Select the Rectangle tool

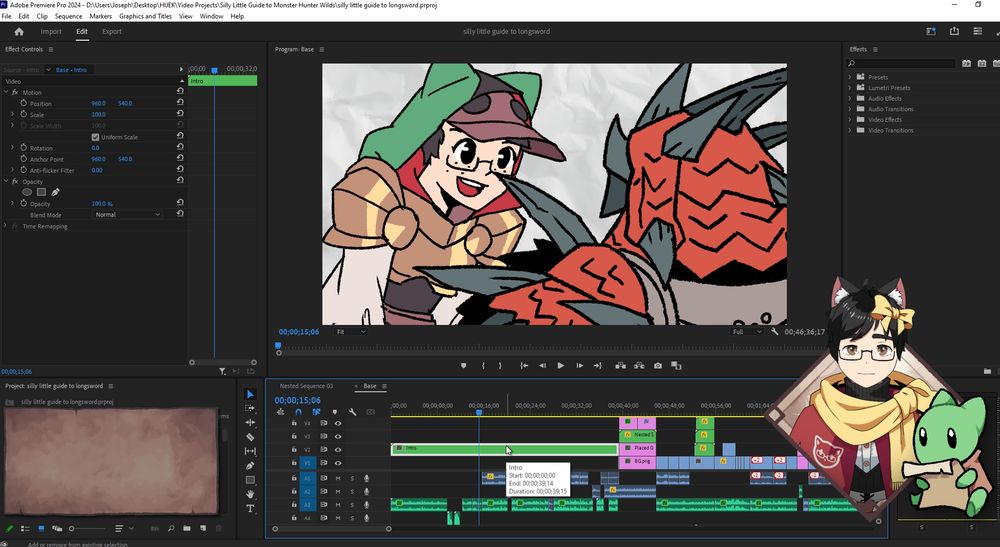coord(250,480)
